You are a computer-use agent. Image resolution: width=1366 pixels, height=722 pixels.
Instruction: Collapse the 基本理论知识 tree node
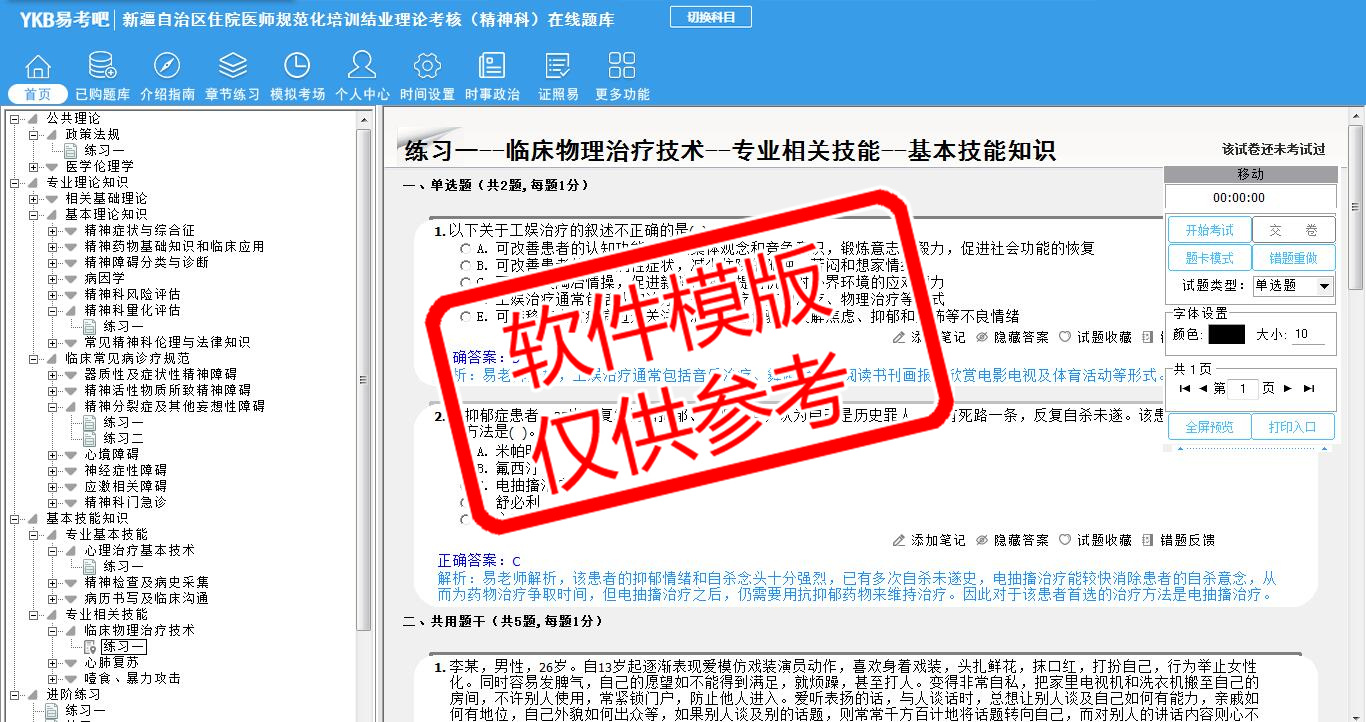[33, 214]
